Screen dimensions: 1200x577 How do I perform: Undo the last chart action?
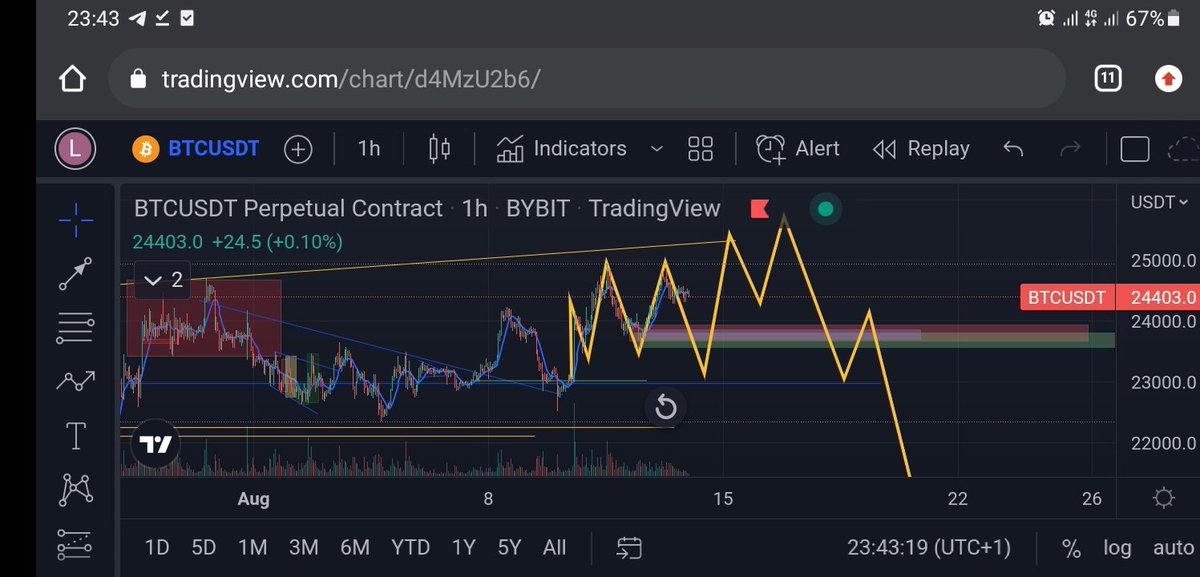(1013, 149)
